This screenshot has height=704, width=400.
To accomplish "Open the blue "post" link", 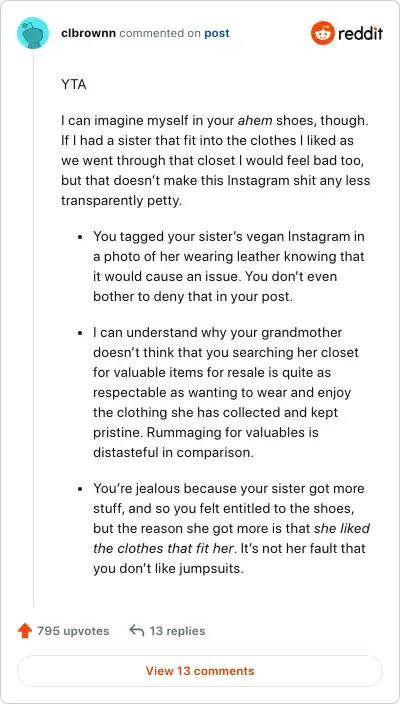I will pyautogui.click(x=217, y=33).
